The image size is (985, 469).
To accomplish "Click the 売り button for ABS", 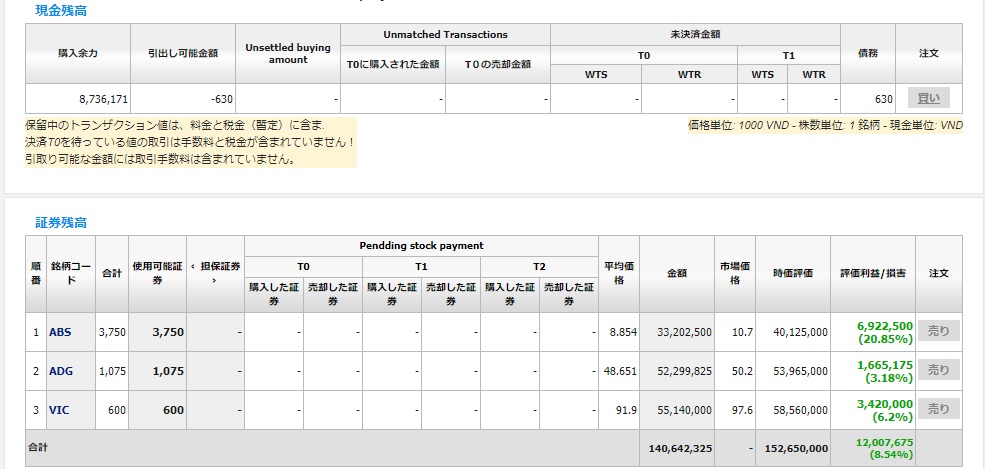I will pyautogui.click(x=938, y=331).
